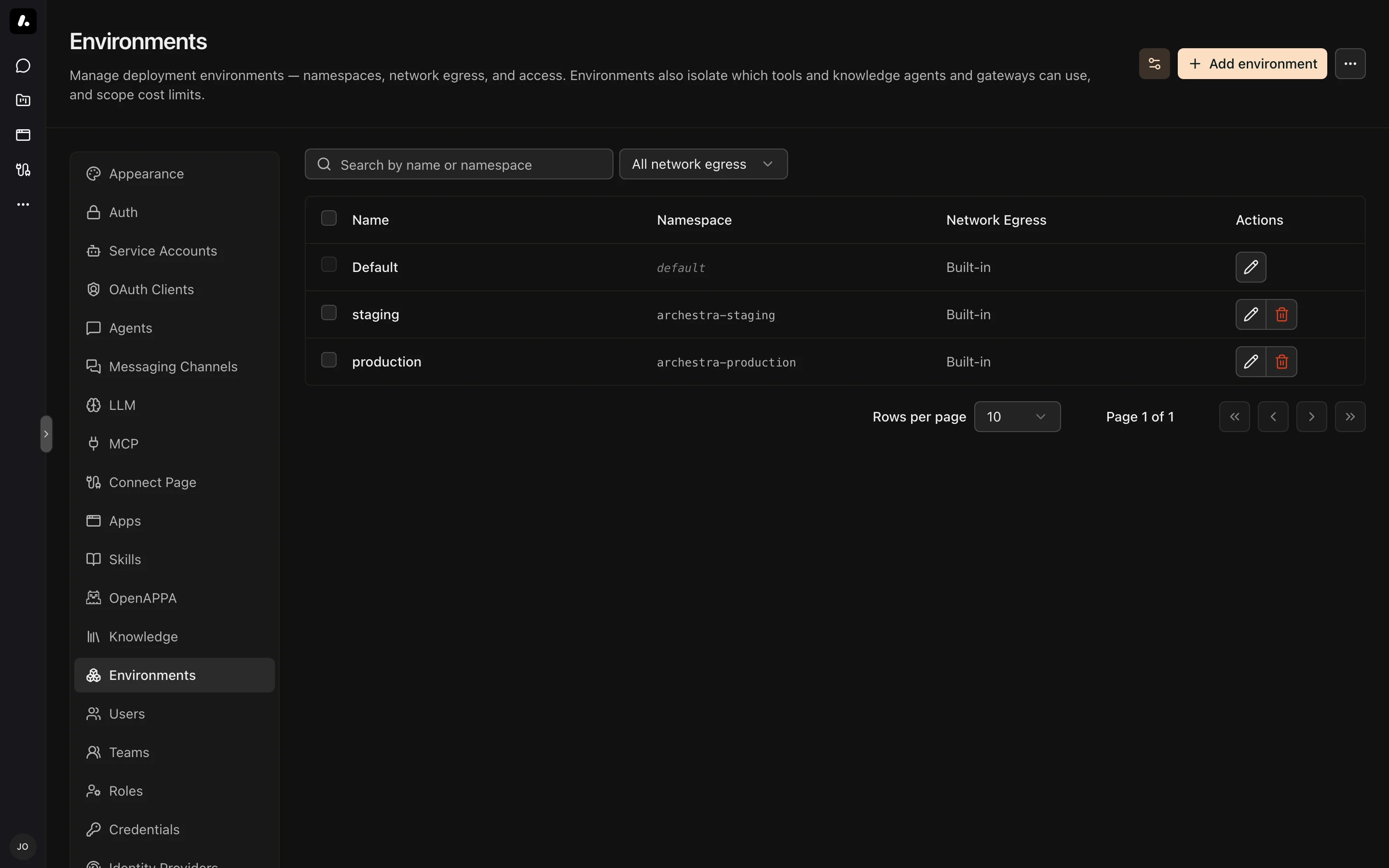Open the Roles settings section

point(175,791)
